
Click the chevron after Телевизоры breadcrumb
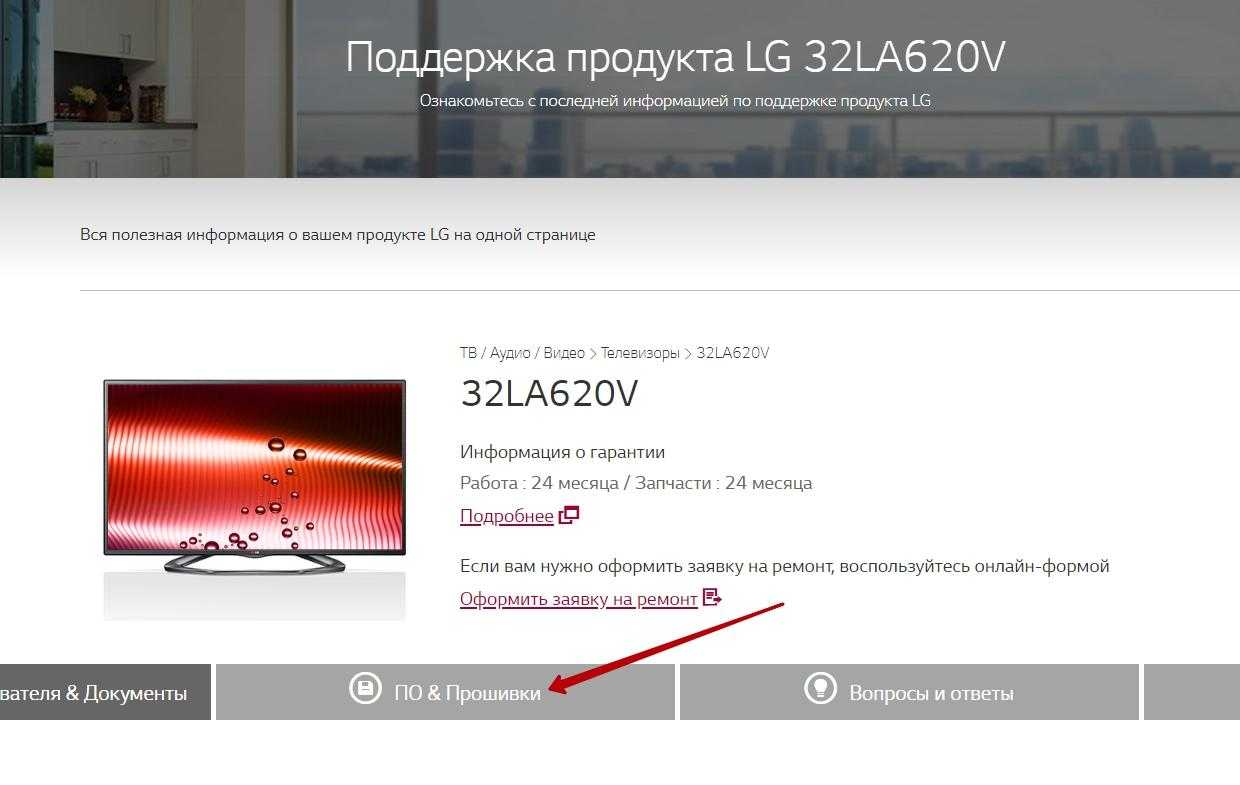tap(688, 353)
